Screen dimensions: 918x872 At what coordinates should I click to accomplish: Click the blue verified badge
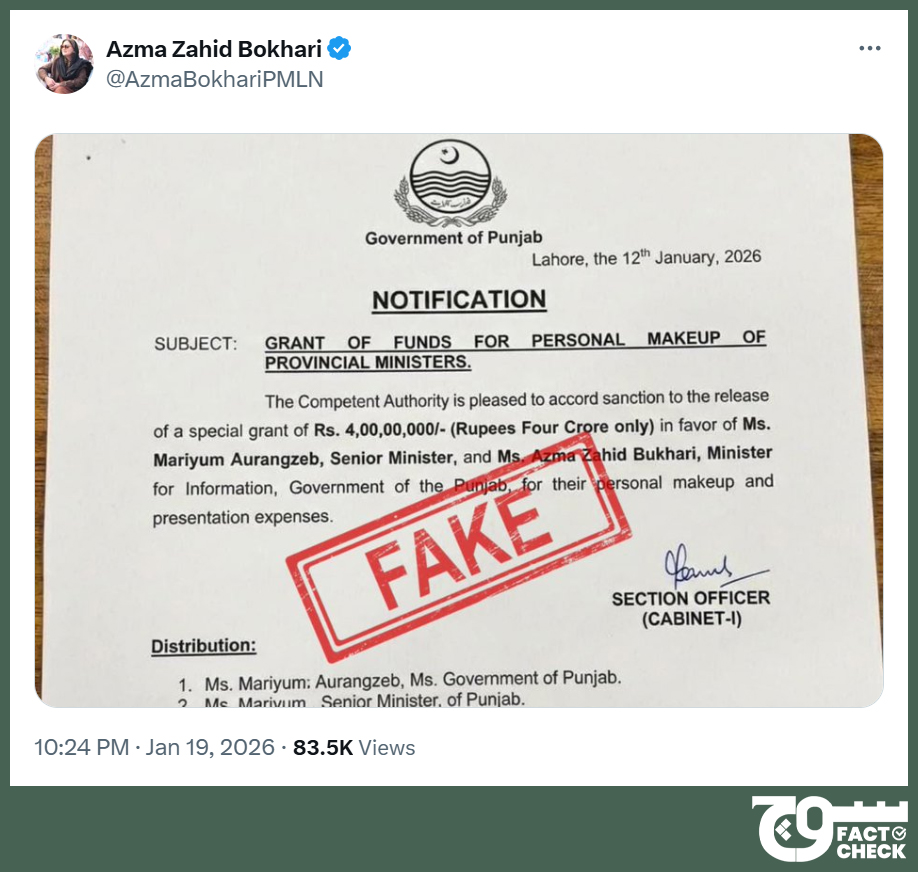(339, 49)
